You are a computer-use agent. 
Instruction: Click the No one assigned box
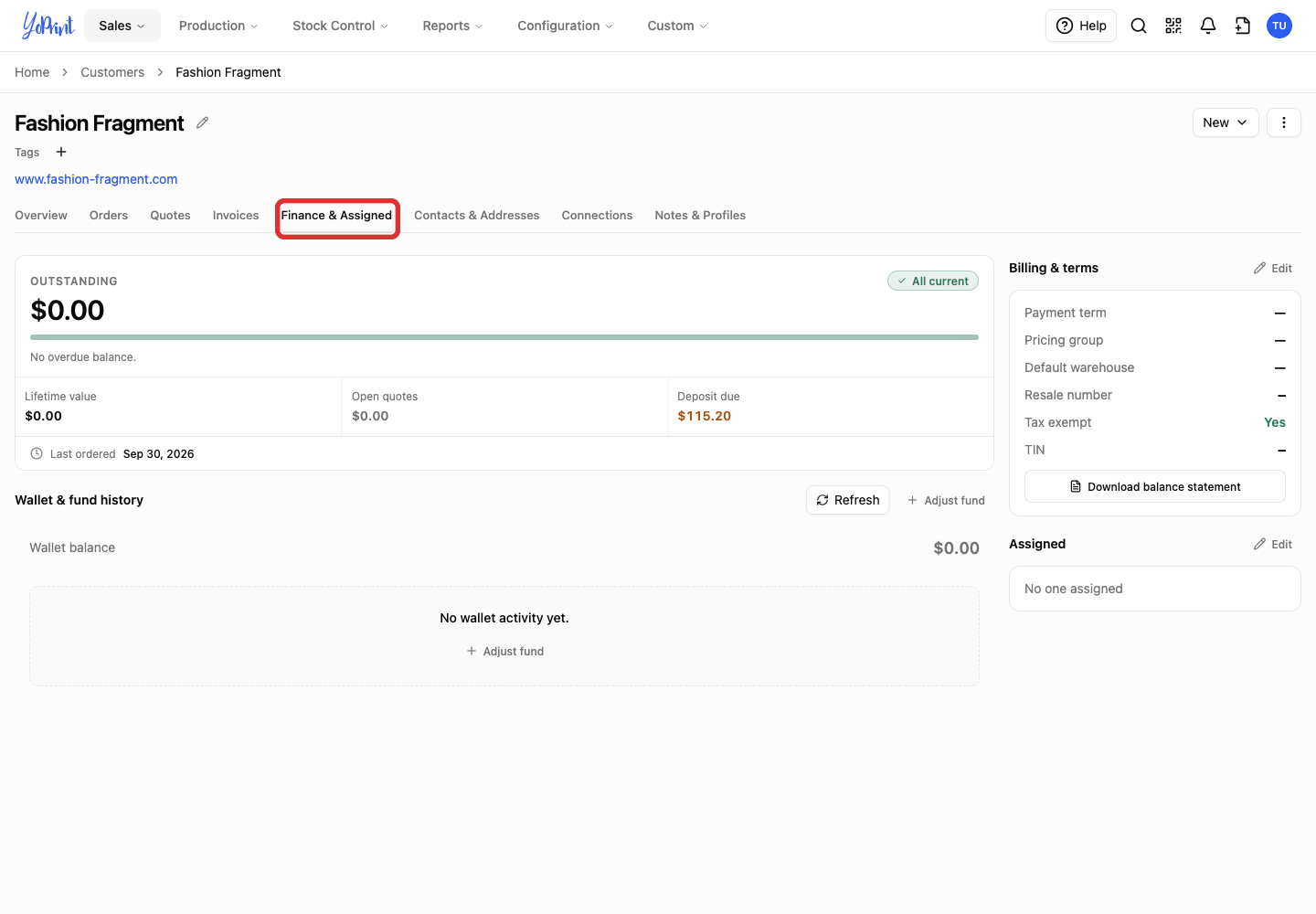[1155, 589]
